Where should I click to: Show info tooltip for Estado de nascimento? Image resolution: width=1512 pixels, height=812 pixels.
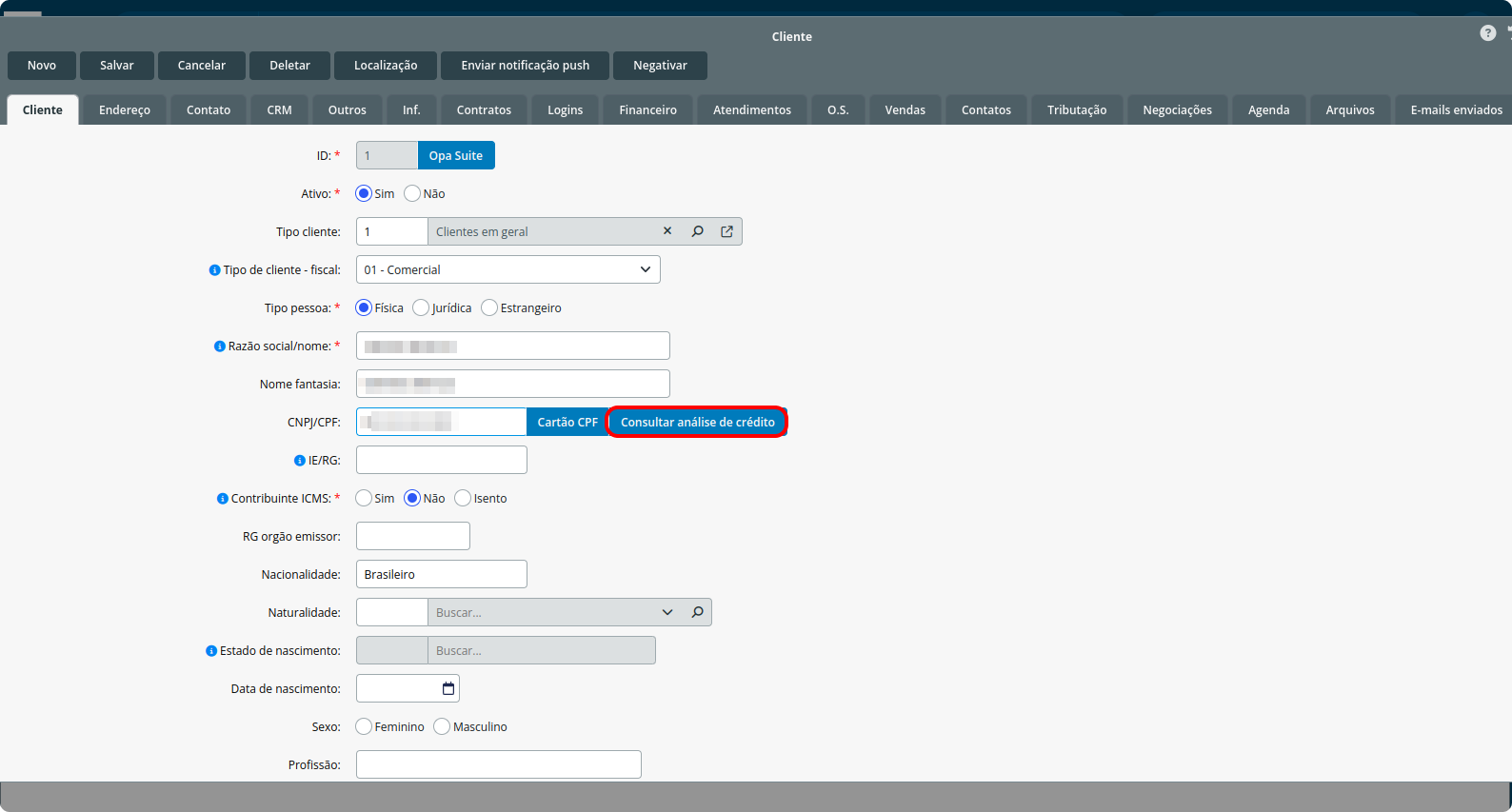click(x=210, y=651)
